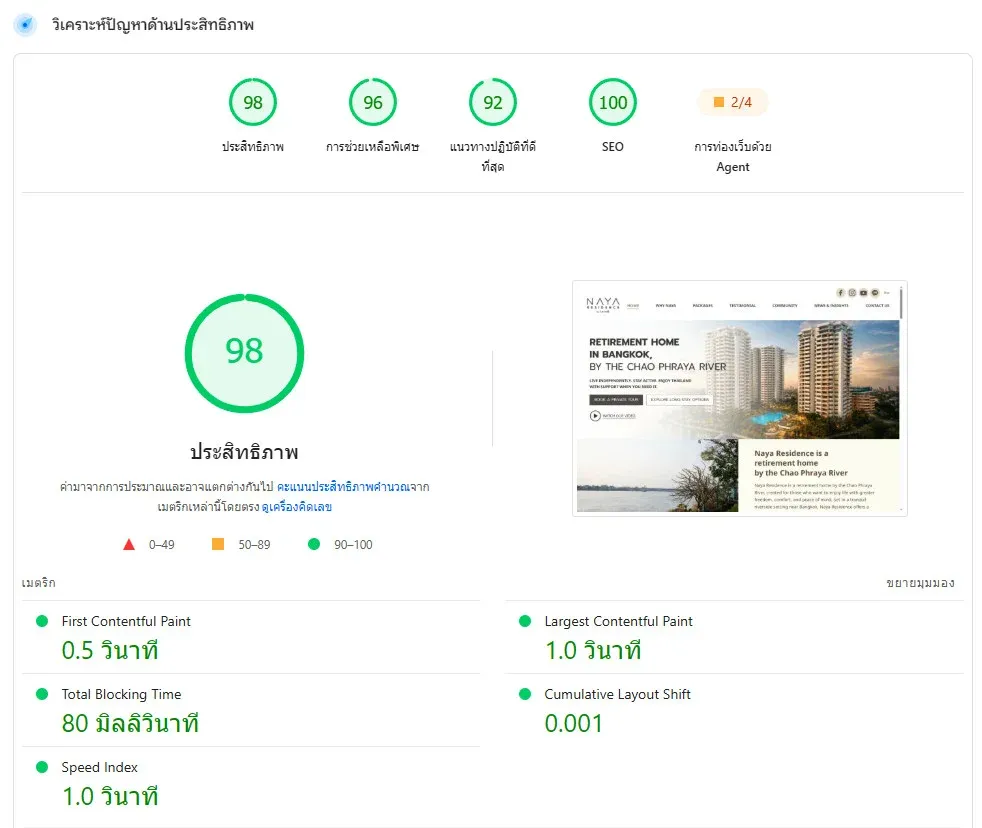This screenshot has height=828, width=982.
Task: Select the 92 best practices score gauge
Action: point(493,102)
